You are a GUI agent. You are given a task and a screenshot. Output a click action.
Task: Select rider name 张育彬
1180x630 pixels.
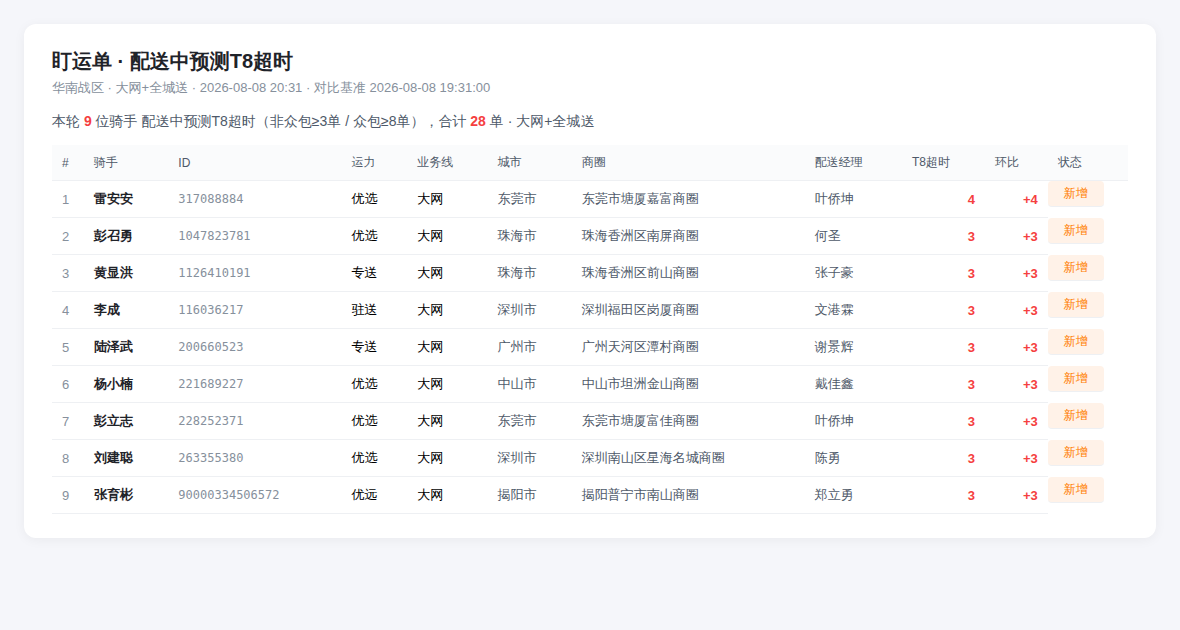pos(113,495)
